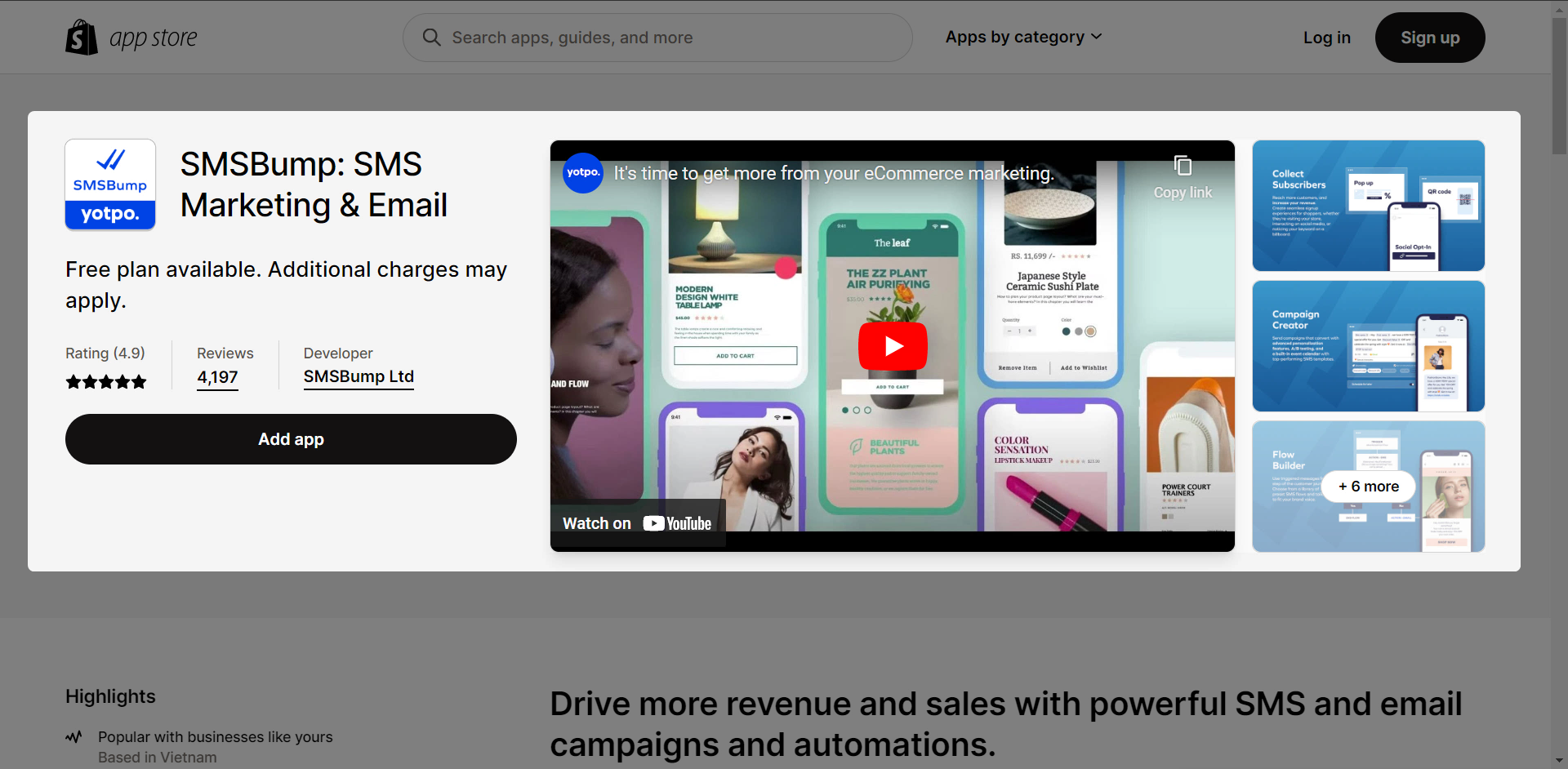This screenshot has height=769, width=1568.
Task: Open the Shopify app store logo
Action: [131, 38]
